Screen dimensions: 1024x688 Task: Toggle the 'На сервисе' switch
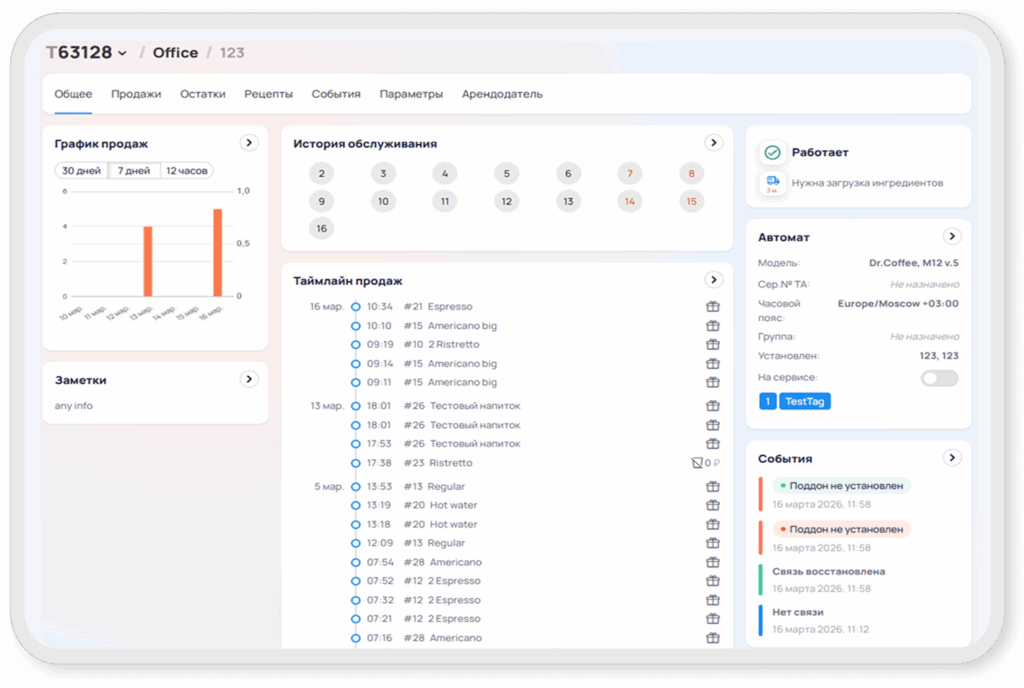(939, 378)
